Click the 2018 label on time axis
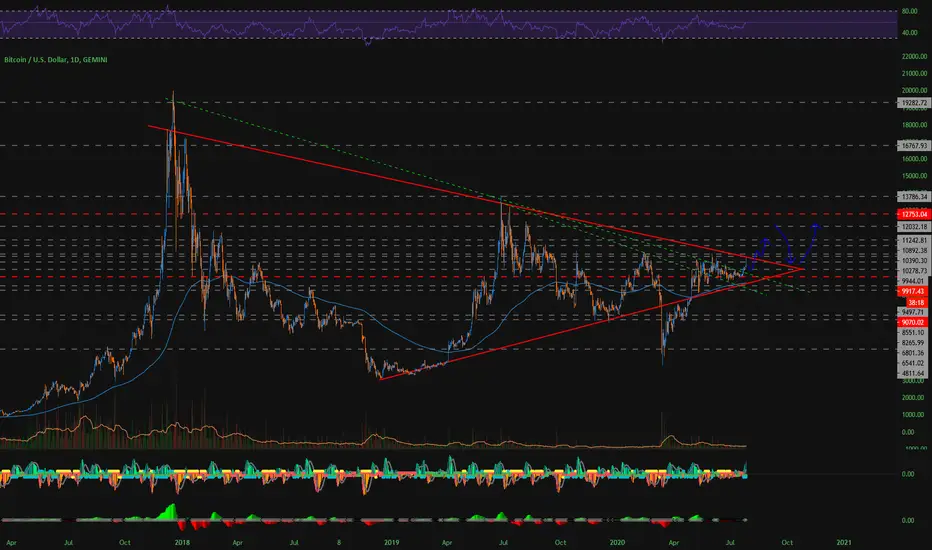Image resolution: width=932 pixels, height=550 pixels. (x=182, y=542)
